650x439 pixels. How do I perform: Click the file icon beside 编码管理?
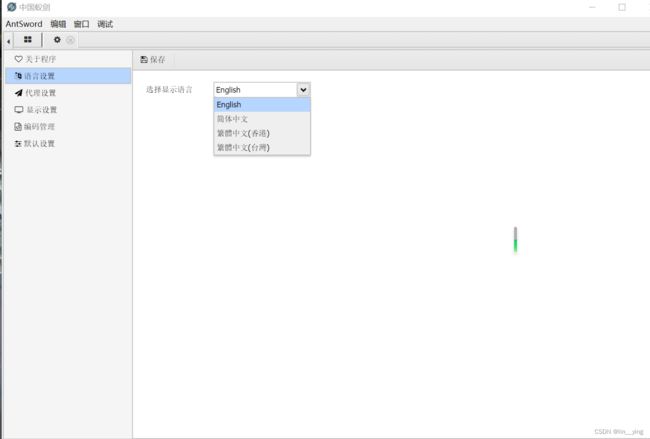[x=18, y=126]
